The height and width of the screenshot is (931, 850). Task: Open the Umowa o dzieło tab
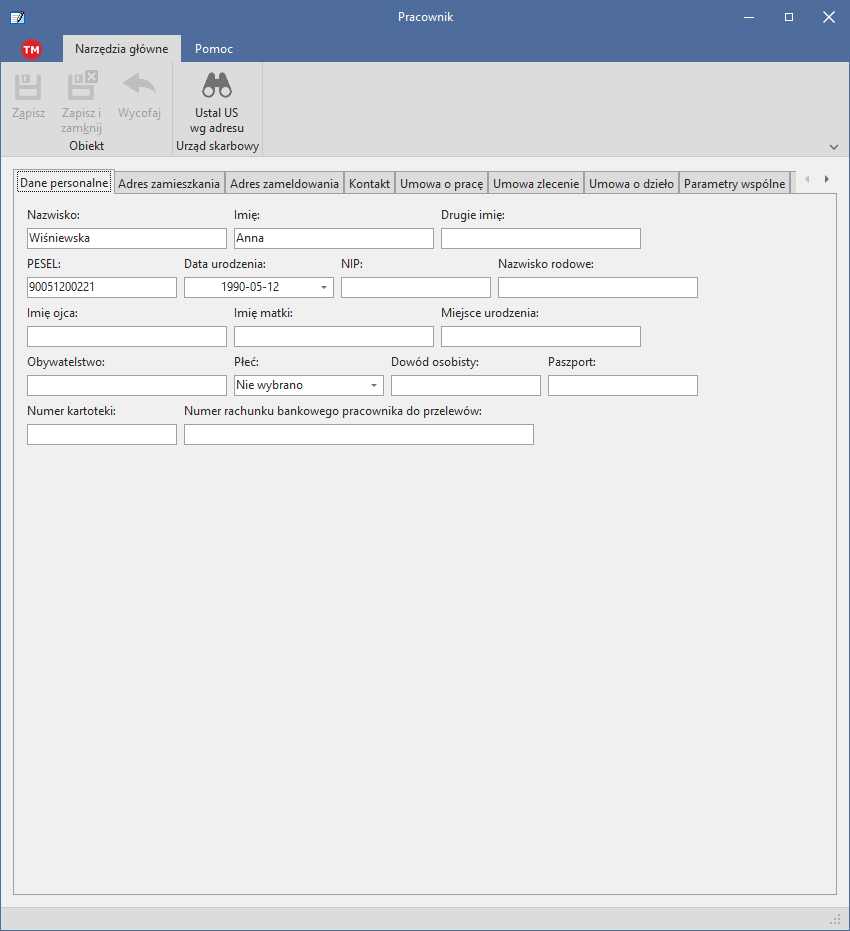pyautogui.click(x=631, y=183)
